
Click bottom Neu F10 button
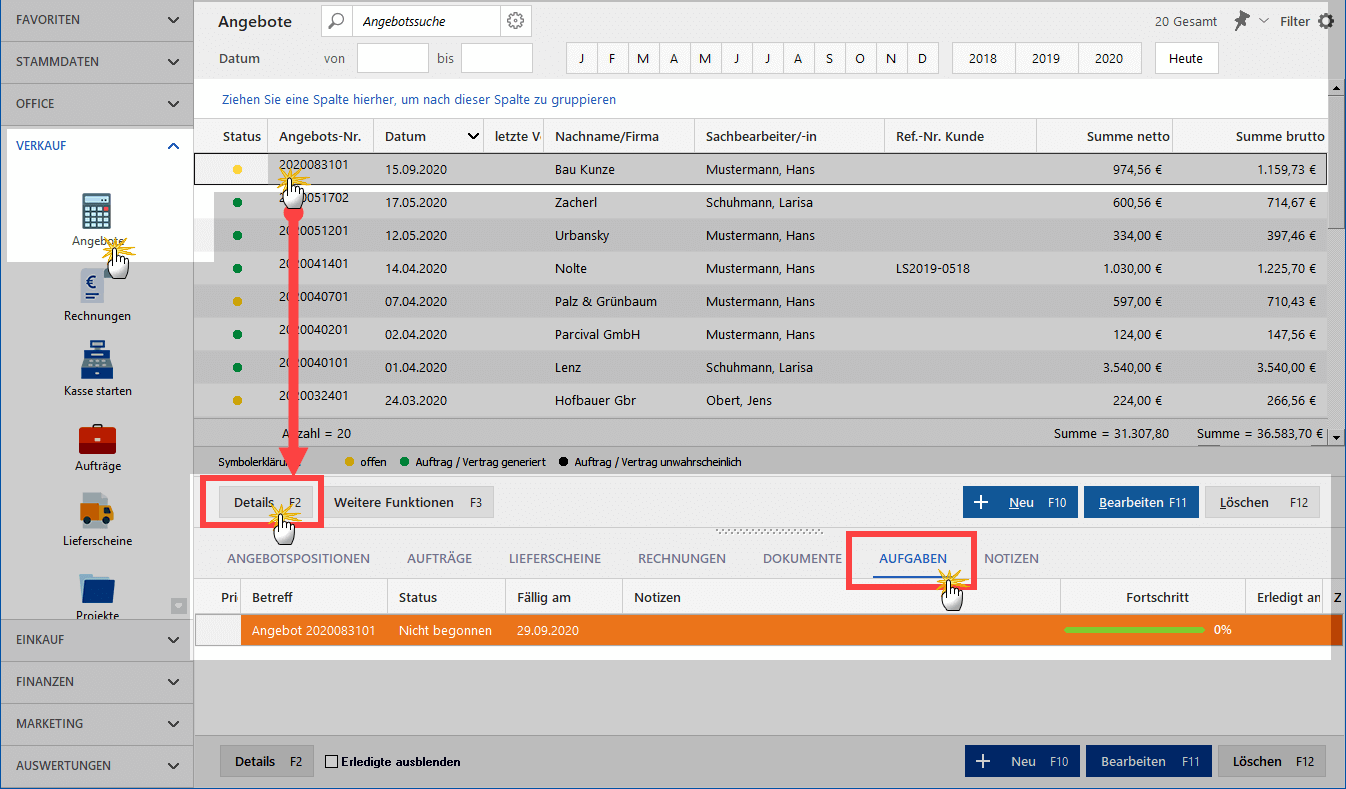point(1022,761)
